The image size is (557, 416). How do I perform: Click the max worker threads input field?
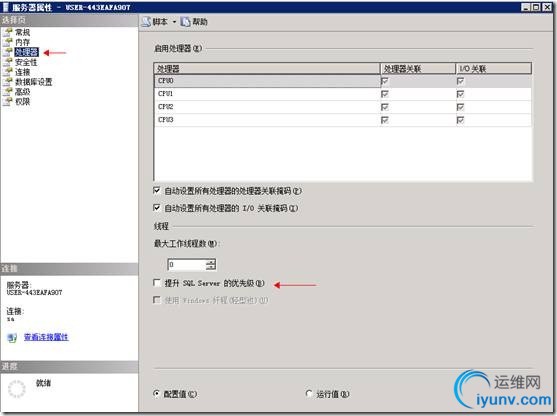coord(187,264)
